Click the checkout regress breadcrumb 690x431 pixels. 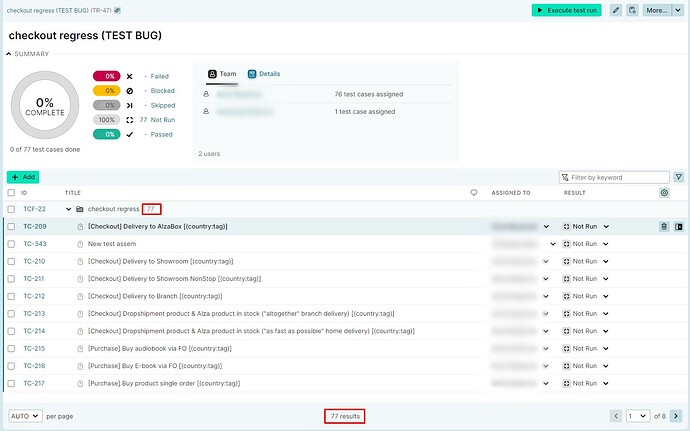[59, 10]
